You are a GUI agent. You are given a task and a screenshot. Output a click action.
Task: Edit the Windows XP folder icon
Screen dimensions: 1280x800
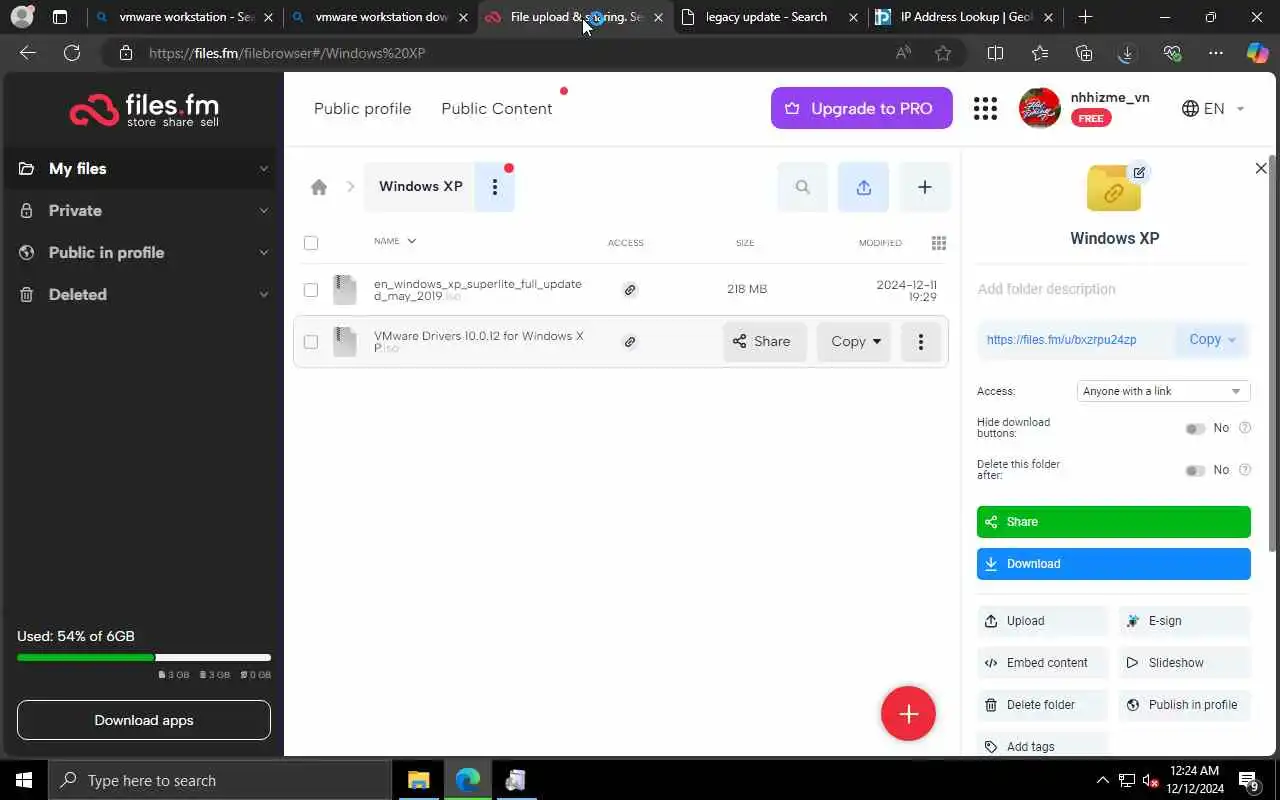click(1139, 172)
